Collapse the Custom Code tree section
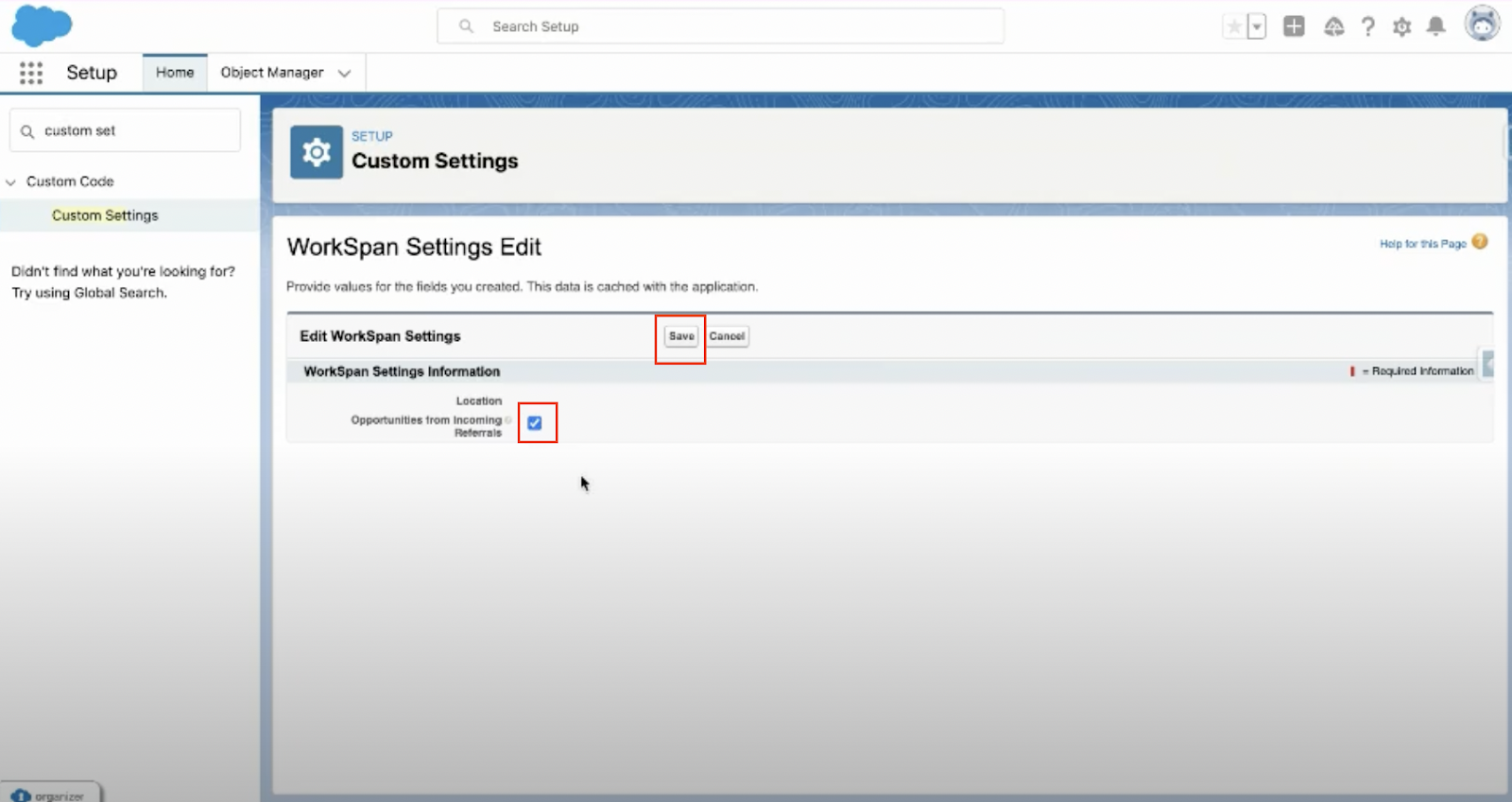Image resolution: width=1512 pixels, height=802 pixels. point(11,181)
